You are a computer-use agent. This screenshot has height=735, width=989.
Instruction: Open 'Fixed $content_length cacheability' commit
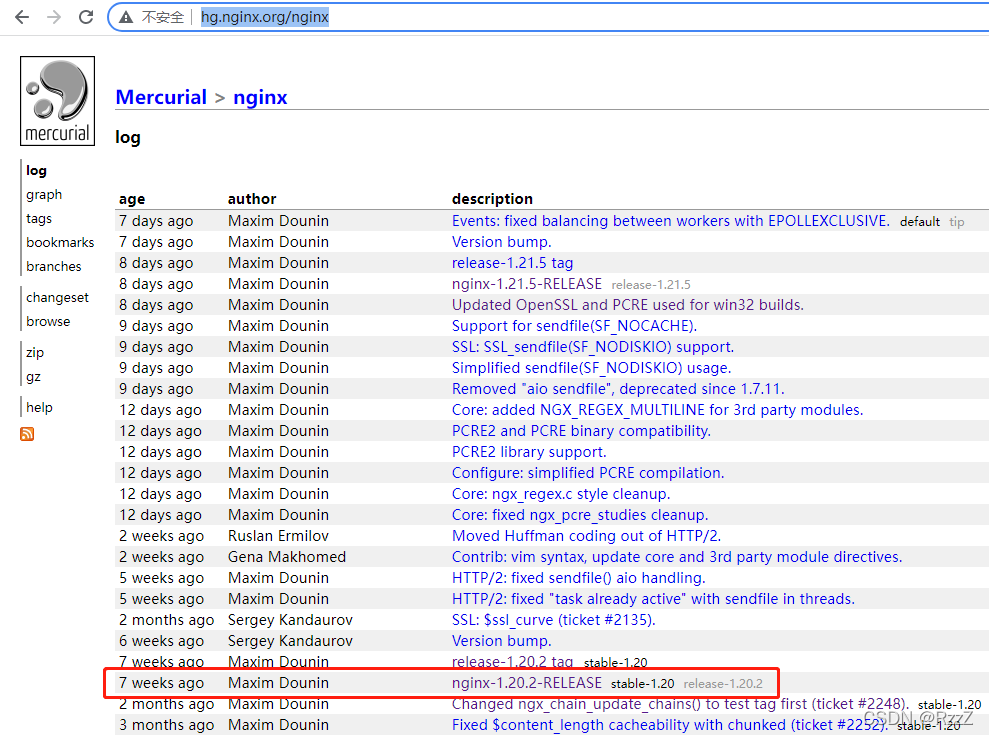click(669, 725)
